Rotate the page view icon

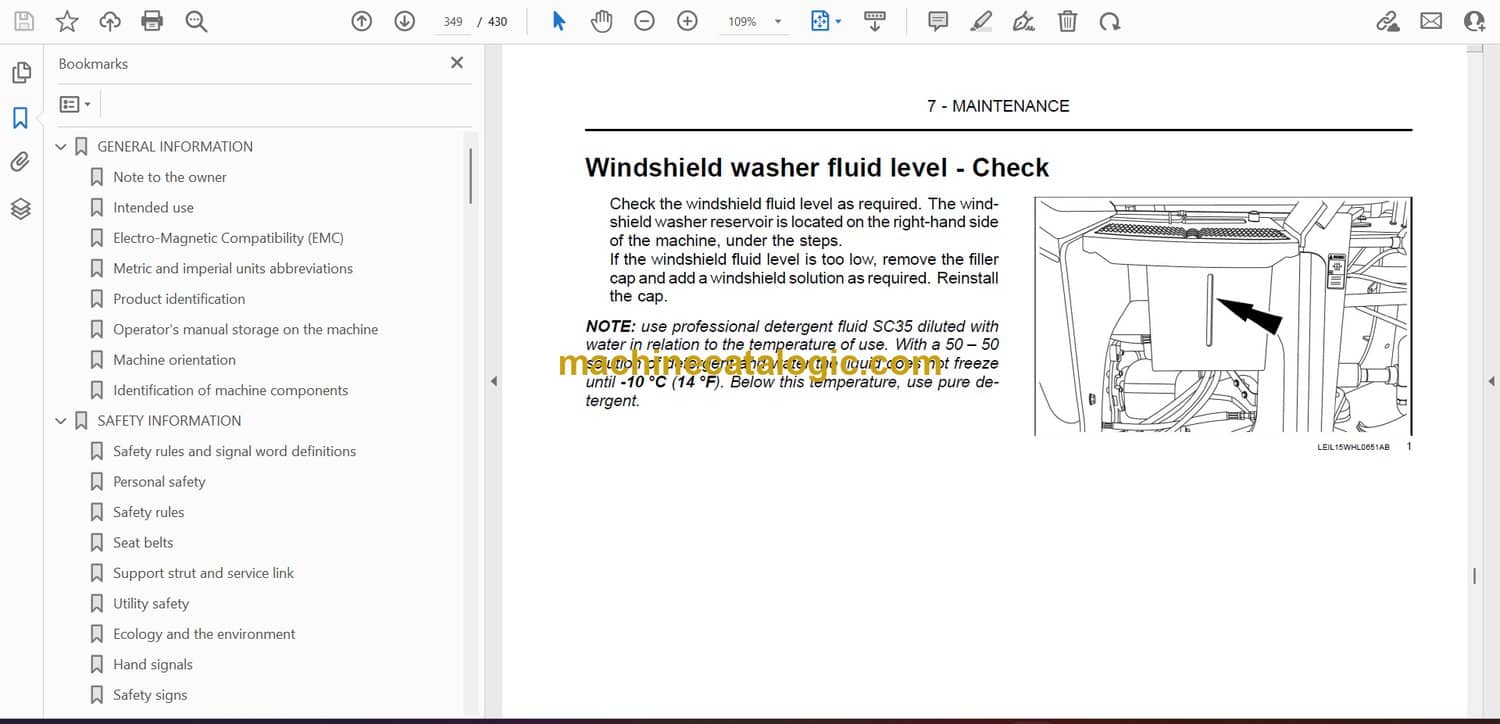1109,21
